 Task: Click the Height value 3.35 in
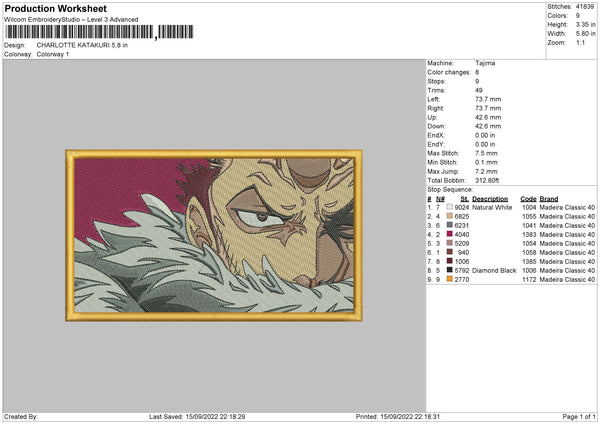click(x=585, y=24)
